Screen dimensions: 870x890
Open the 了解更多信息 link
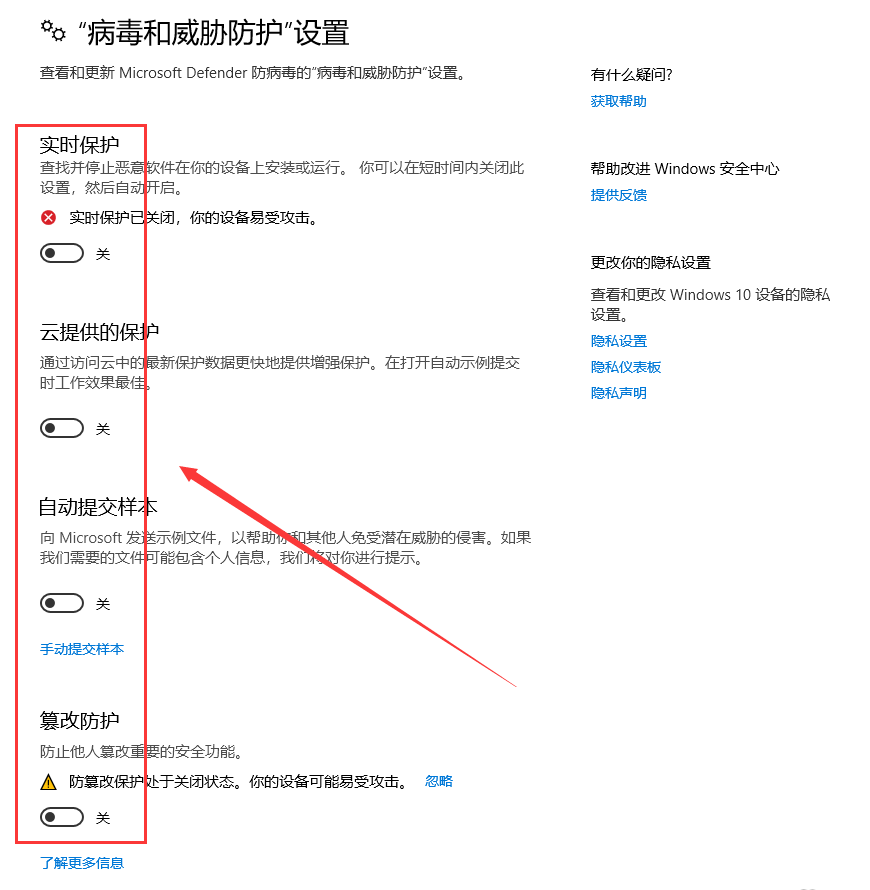[x=82, y=863]
